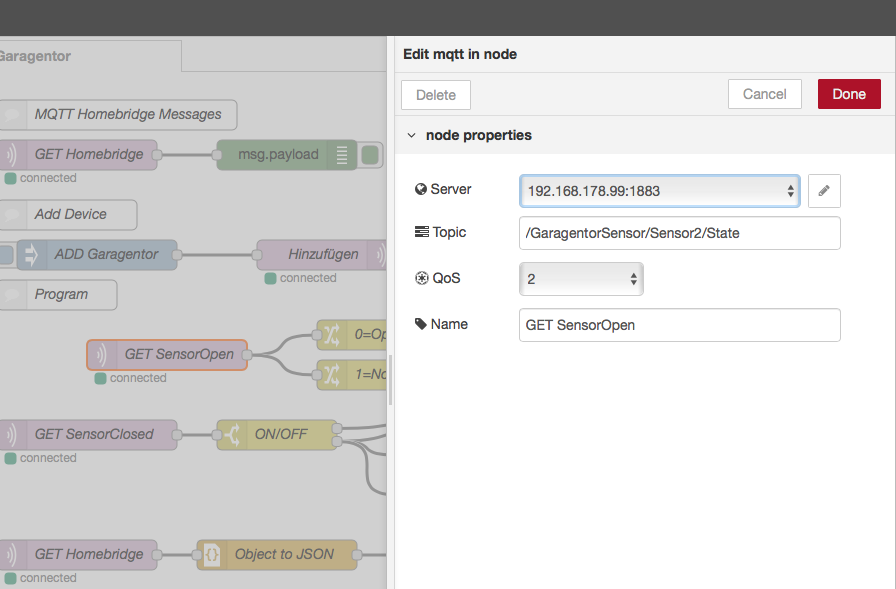Collapse the node properties section
896x589 pixels.
click(x=411, y=135)
